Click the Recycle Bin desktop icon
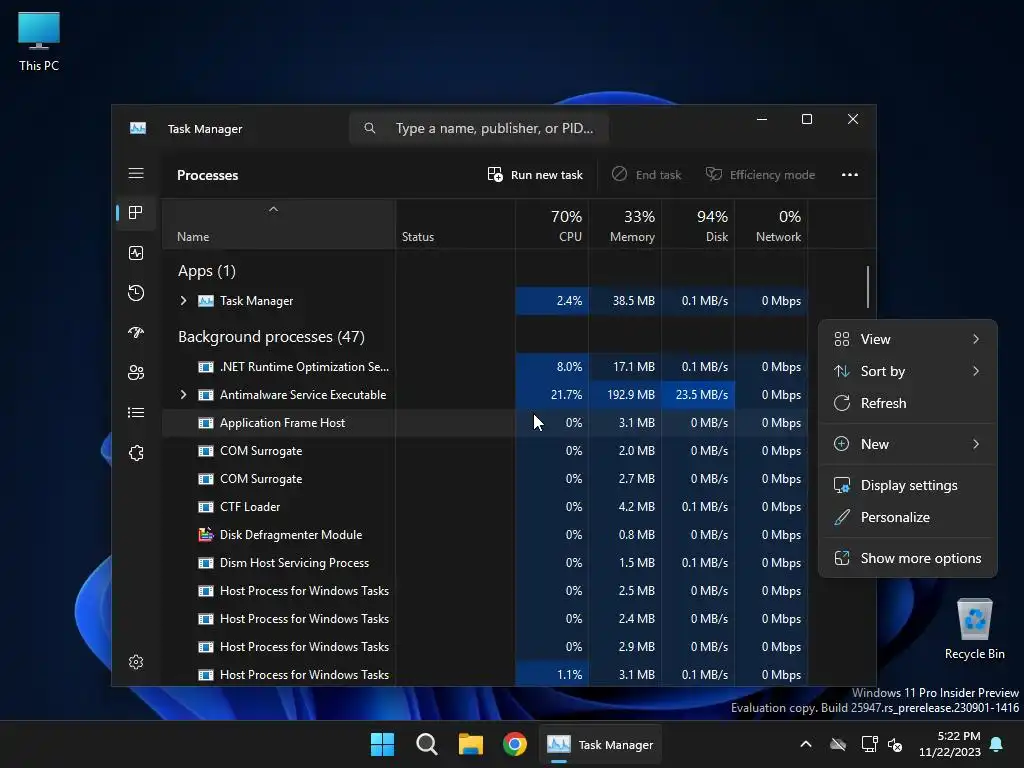The width and height of the screenshot is (1024, 768). [x=974, y=629]
